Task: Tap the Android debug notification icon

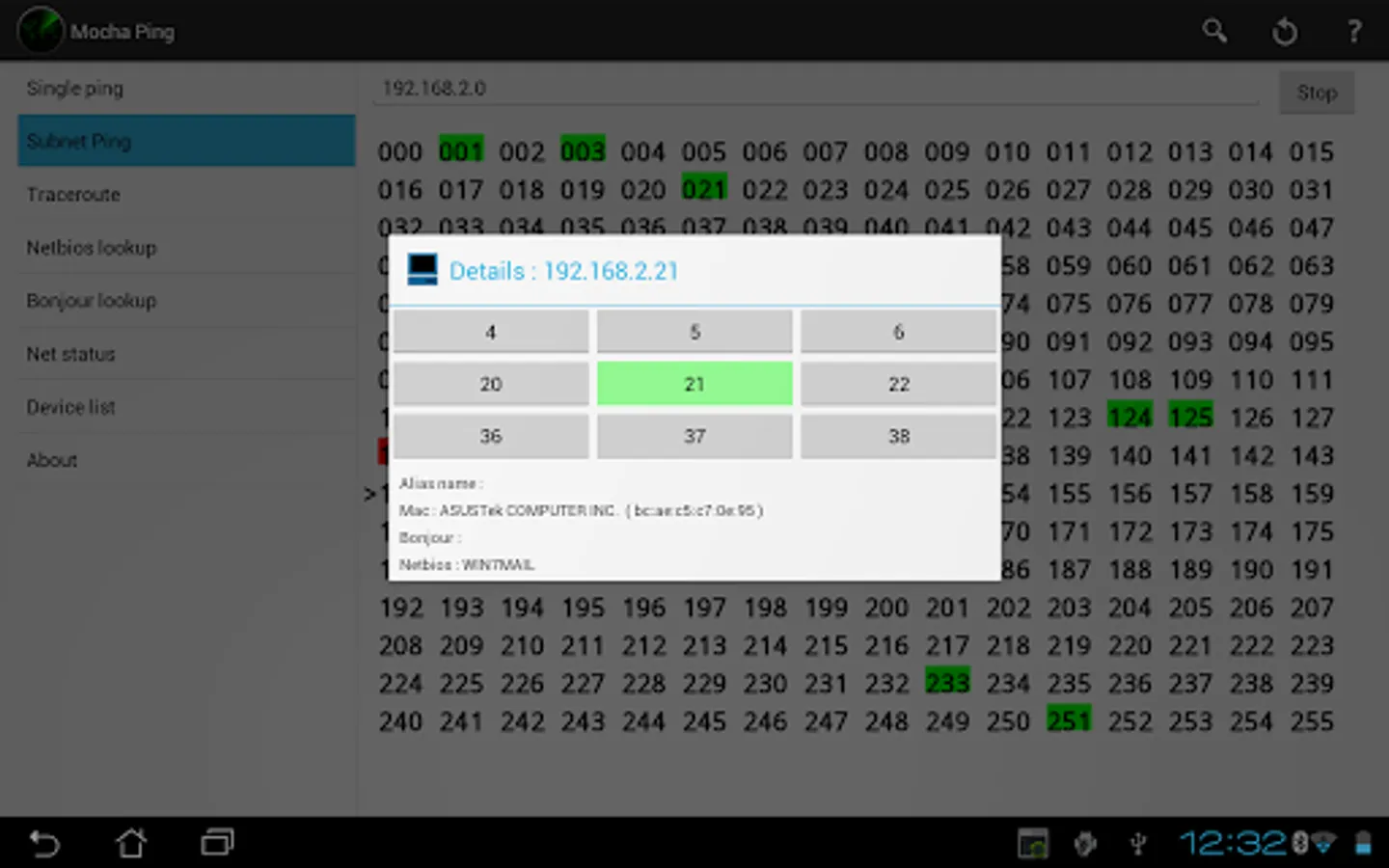Action: 1085,844
